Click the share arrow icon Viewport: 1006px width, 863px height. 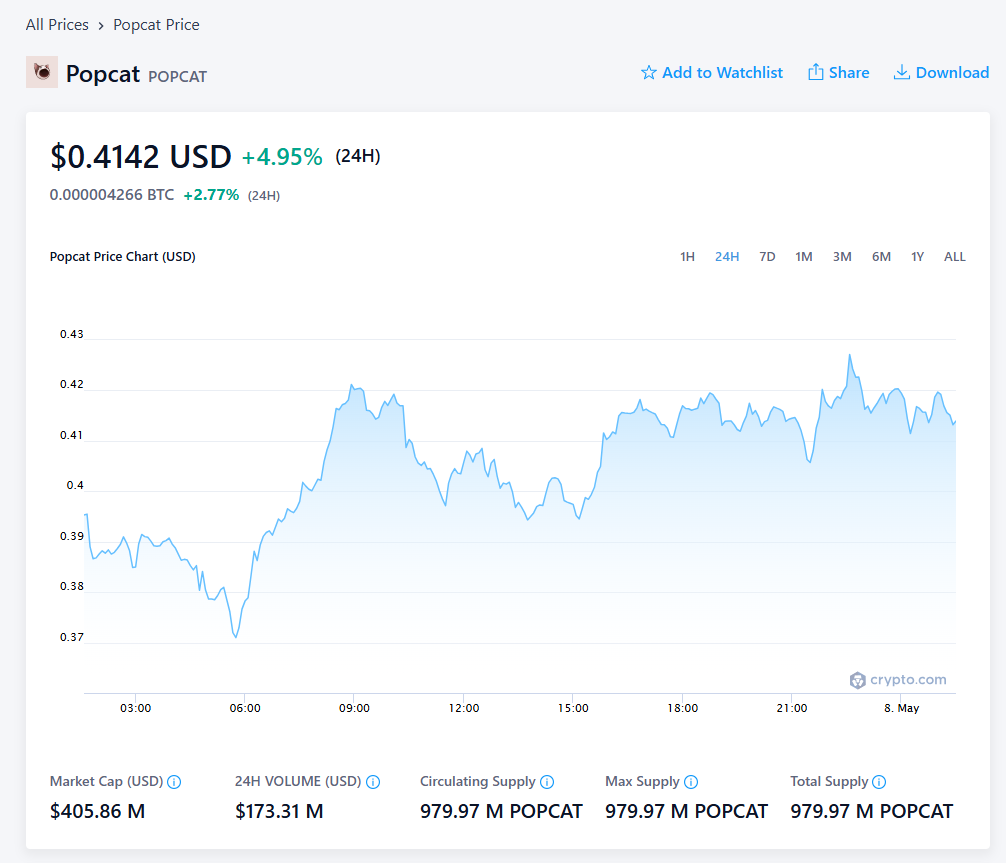815,72
